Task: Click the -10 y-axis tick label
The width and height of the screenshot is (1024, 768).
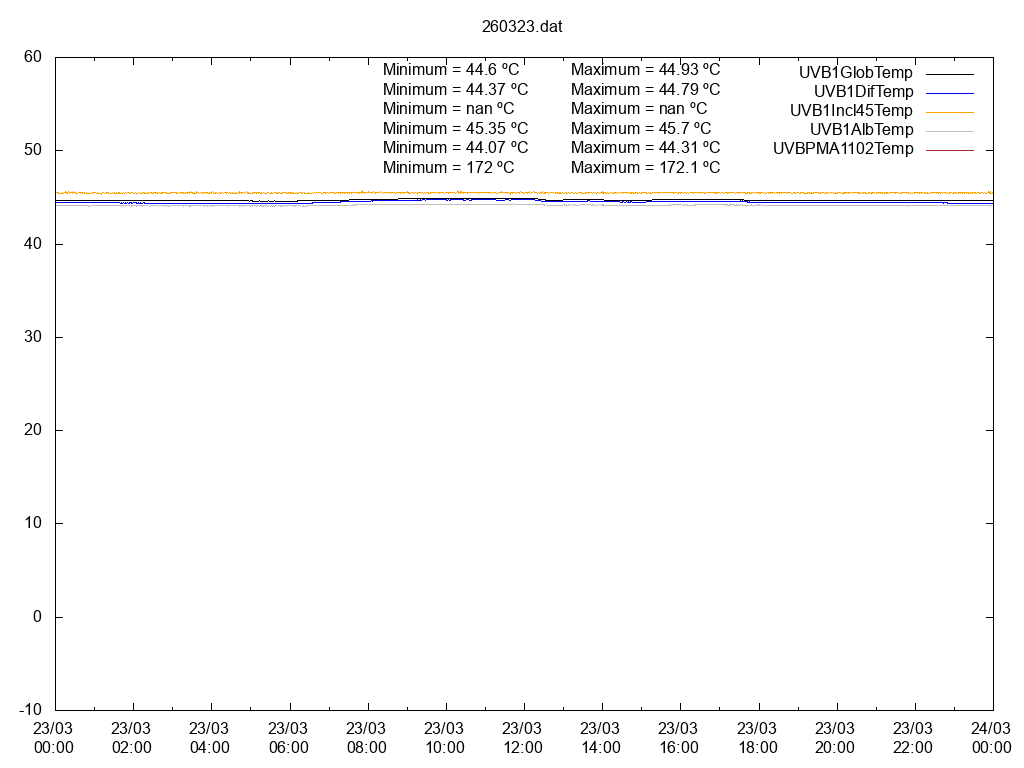Action: (x=30, y=710)
